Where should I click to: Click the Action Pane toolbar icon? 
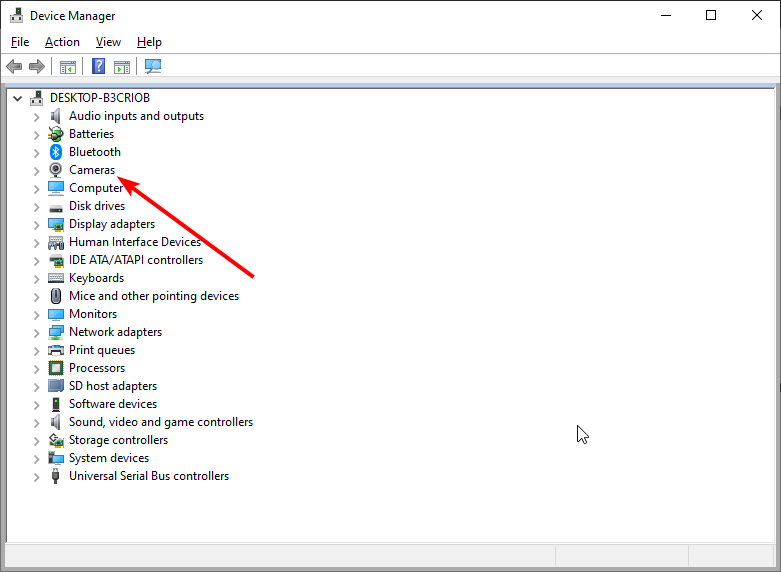click(x=122, y=66)
